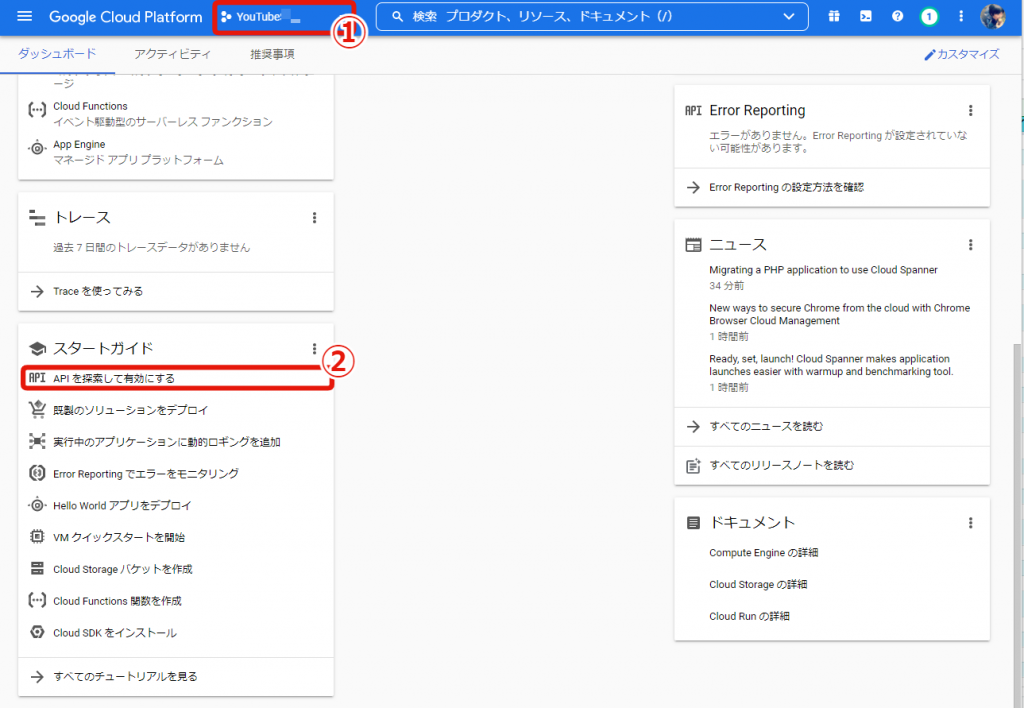This screenshot has height=708, width=1024.
Task: Open the help question mark icon
Action: (x=897, y=17)
